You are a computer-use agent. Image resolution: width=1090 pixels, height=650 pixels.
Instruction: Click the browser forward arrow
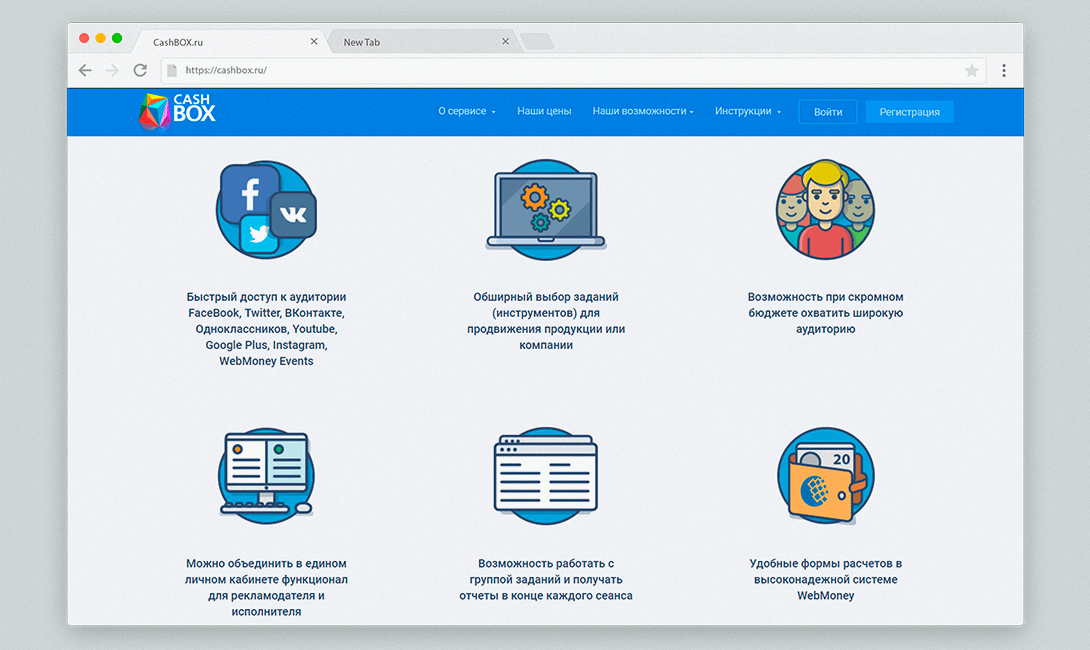coord(112,70)
